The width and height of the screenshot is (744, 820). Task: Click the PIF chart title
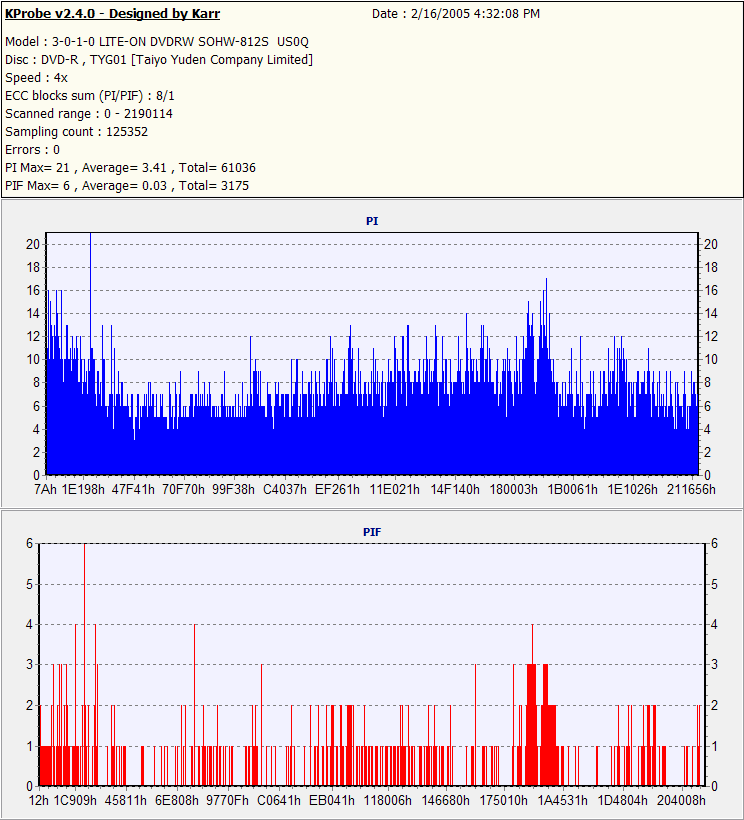click(372, 532)
